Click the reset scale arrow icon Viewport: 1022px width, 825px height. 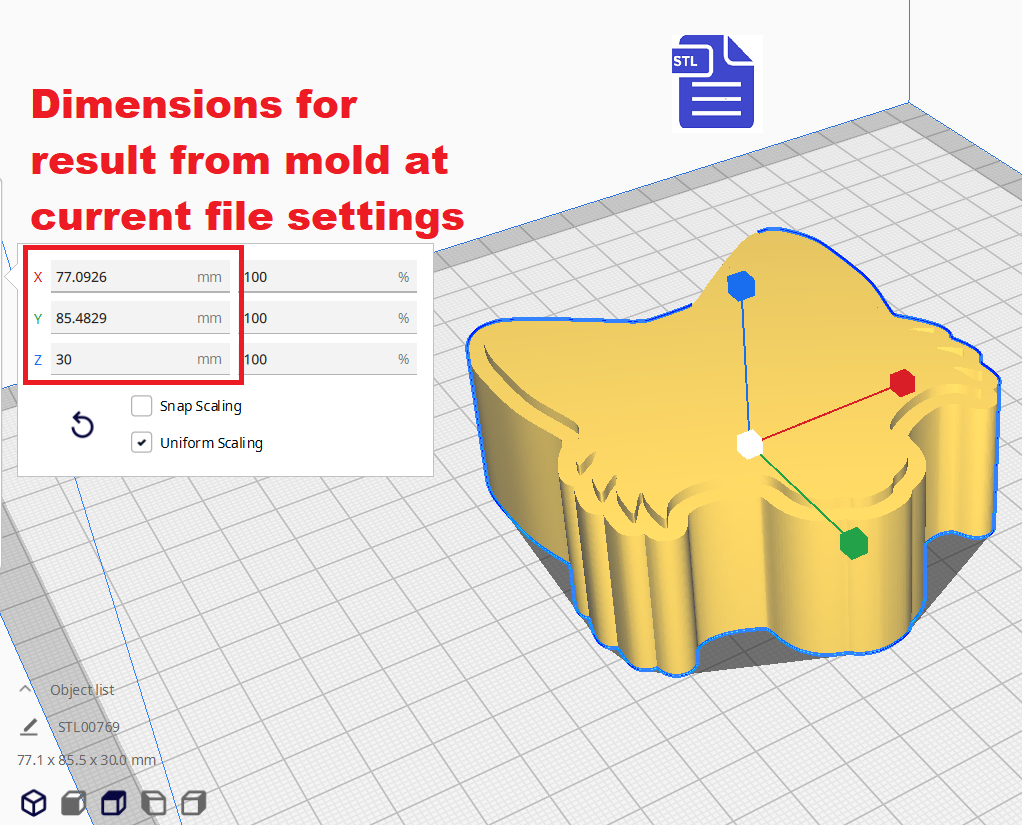(83, 426)
